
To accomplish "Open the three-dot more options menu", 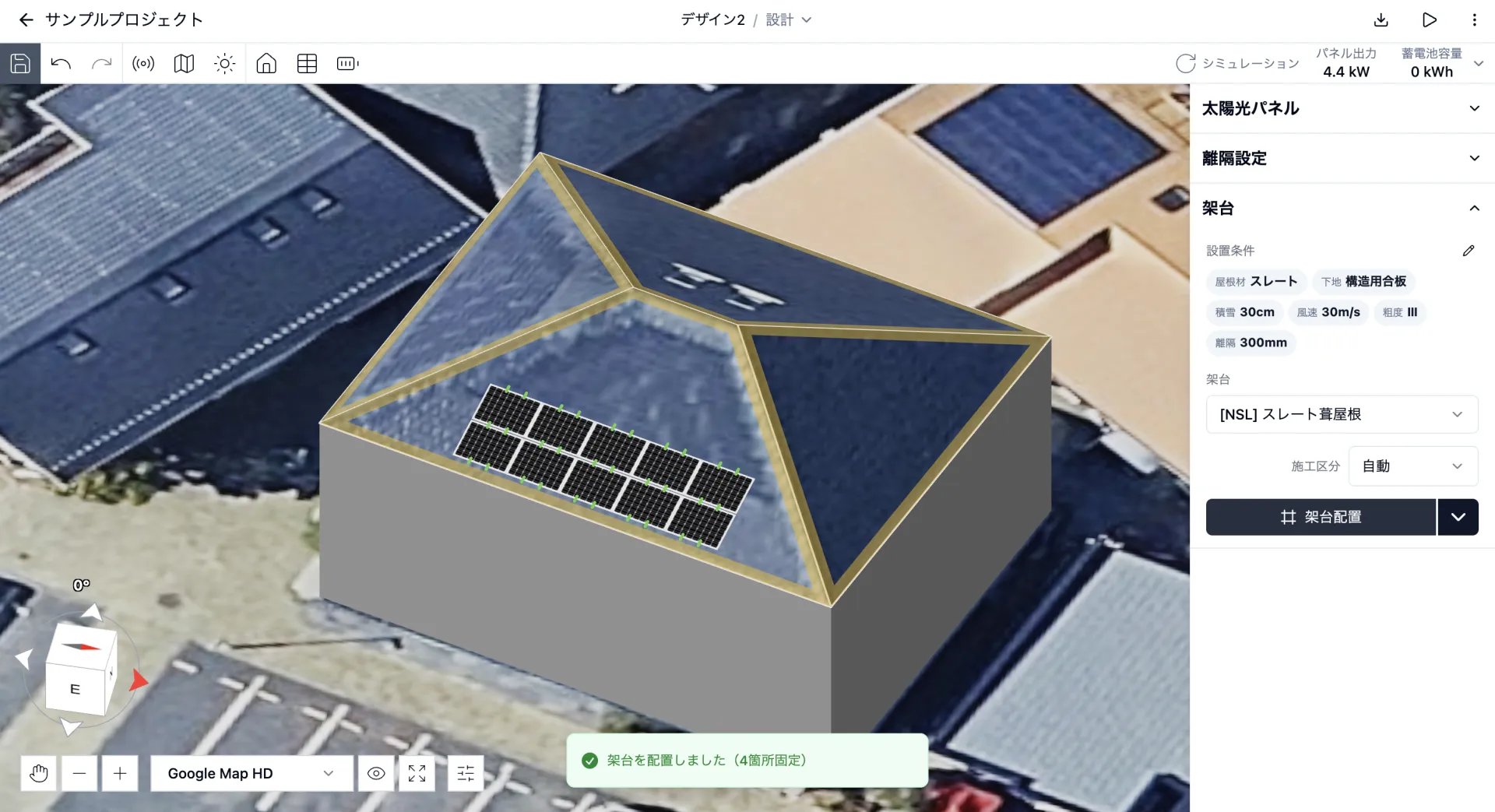I will click(x=1474, y=19).
